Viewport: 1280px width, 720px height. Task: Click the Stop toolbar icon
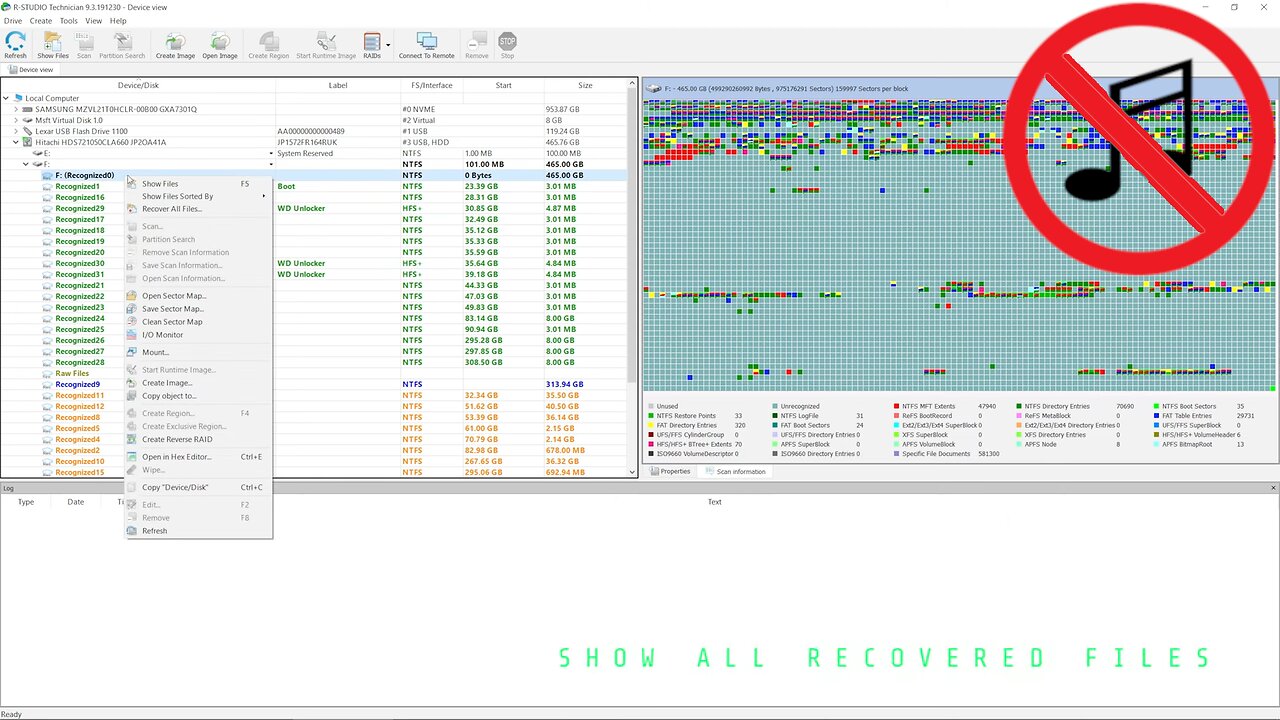pyautogui.click(x=507, y=45)
